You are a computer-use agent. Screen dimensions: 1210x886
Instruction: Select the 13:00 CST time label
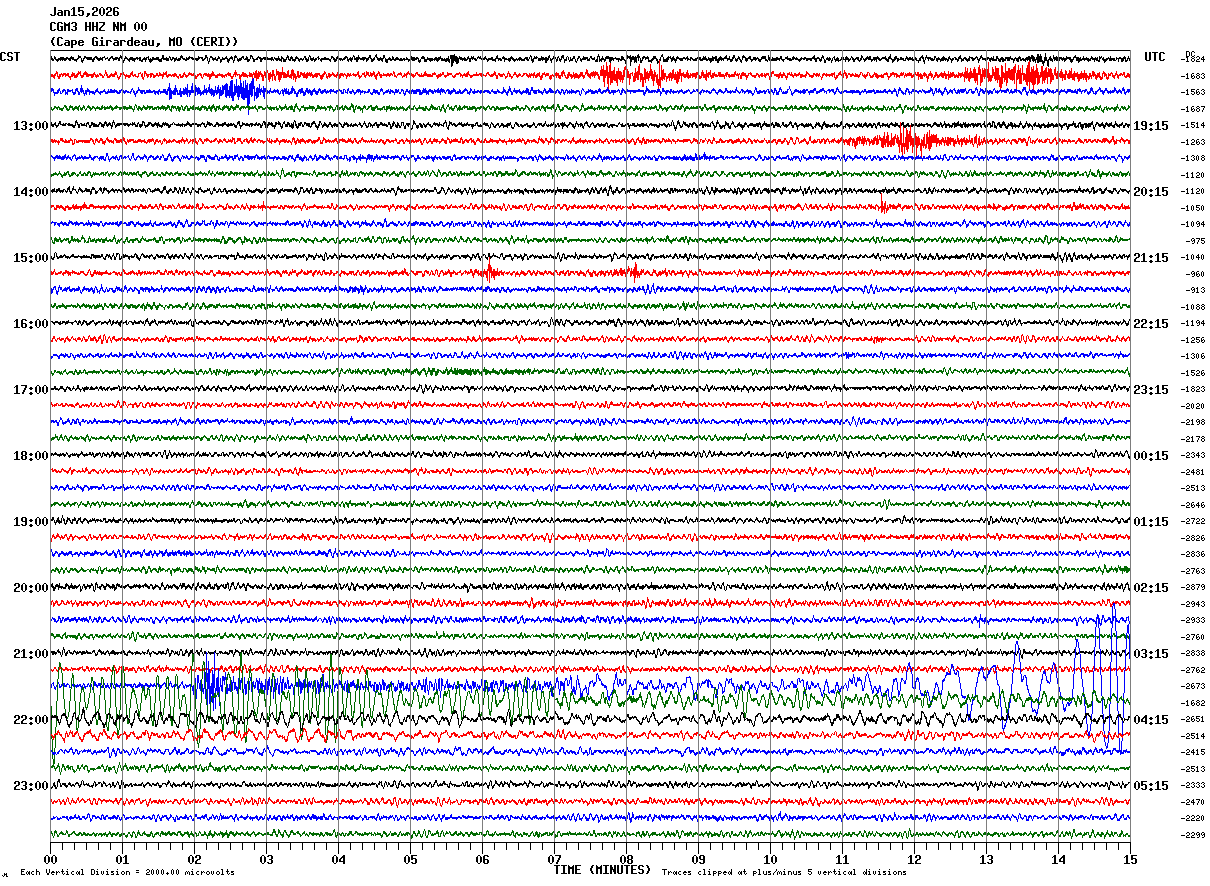pos(30,126)
